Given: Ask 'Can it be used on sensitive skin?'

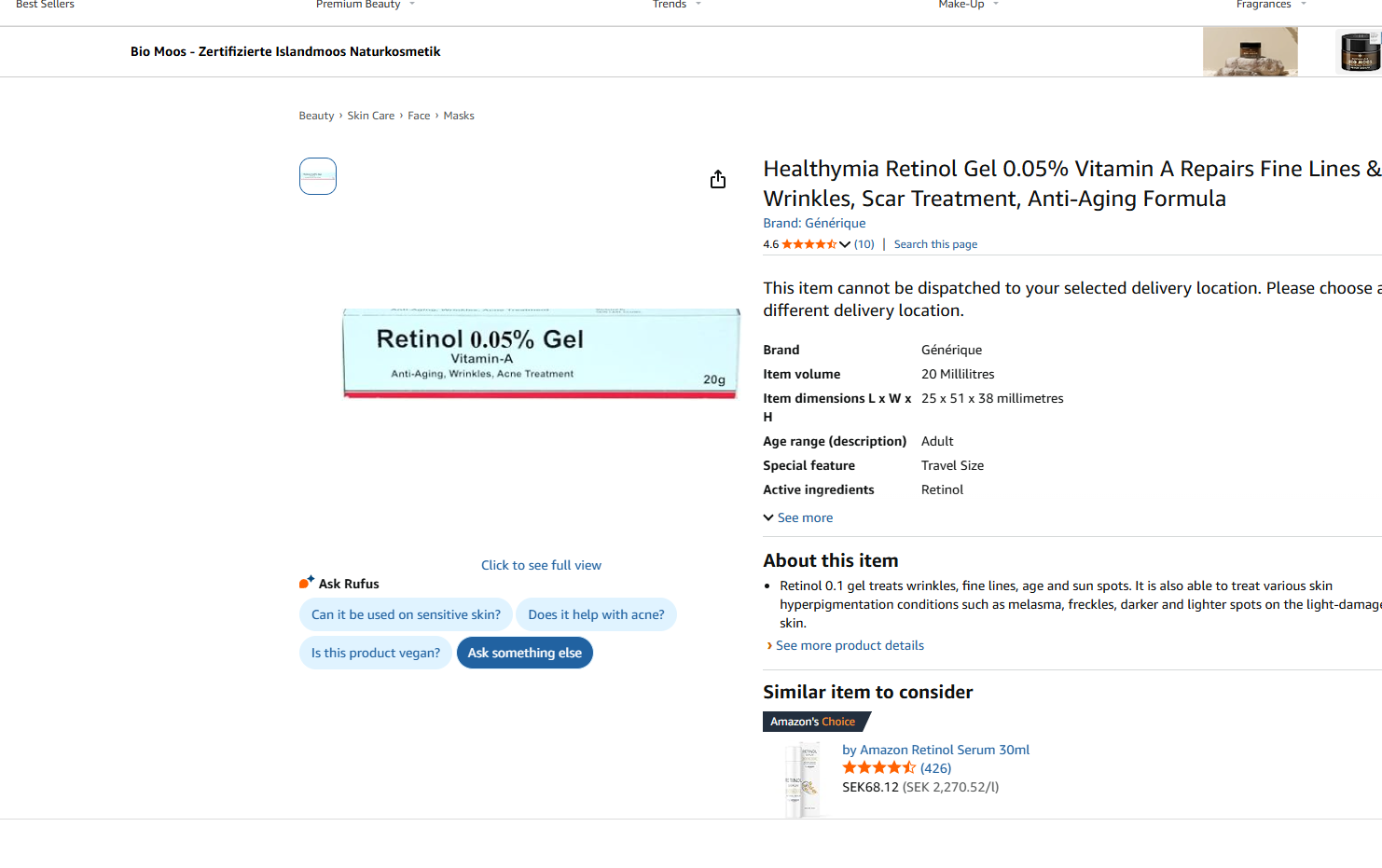Looking at the screenshot, I should tap(406, 614).
